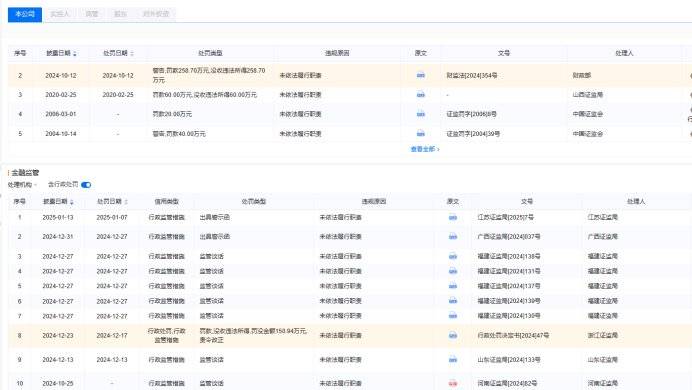Open the red document icon in row 10

point(453,383)
